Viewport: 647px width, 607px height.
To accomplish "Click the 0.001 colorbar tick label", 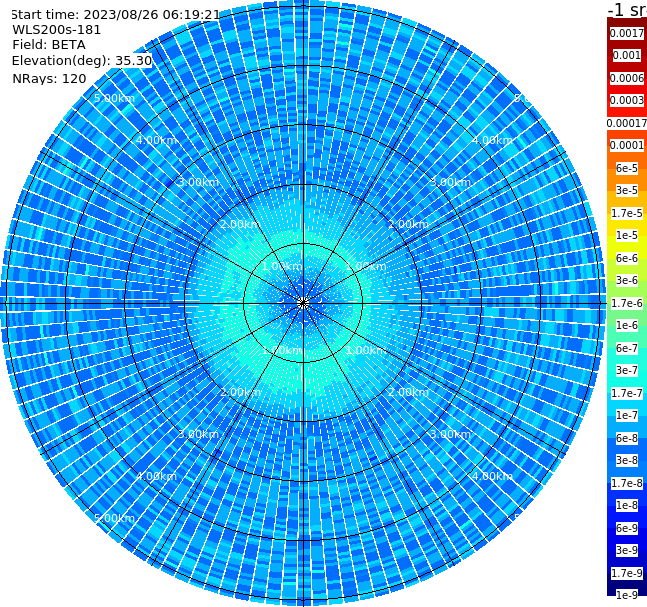I will 627,55.
